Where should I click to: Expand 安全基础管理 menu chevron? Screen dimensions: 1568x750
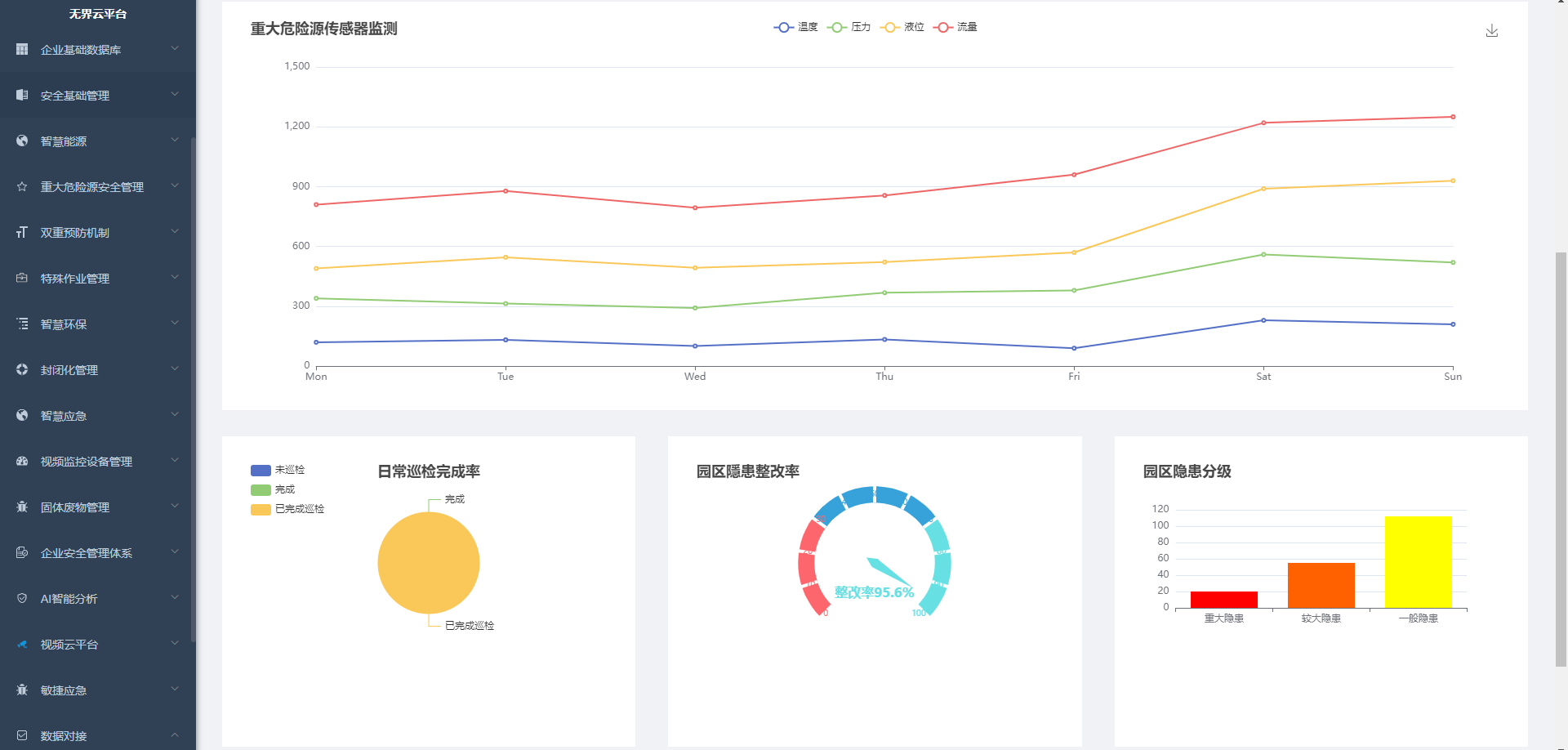(x=175, y=95)
